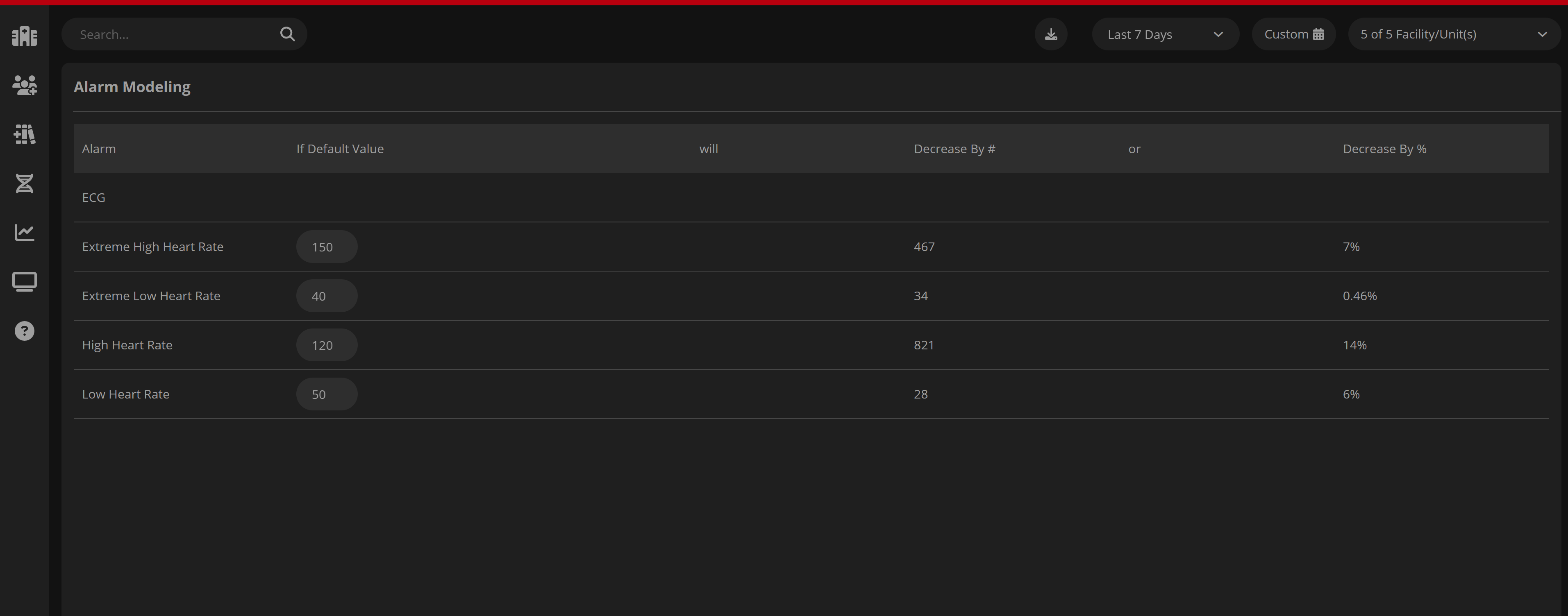Open the help question mark icon
This screenshot has width=1568, height=616.
pos(24,331)
